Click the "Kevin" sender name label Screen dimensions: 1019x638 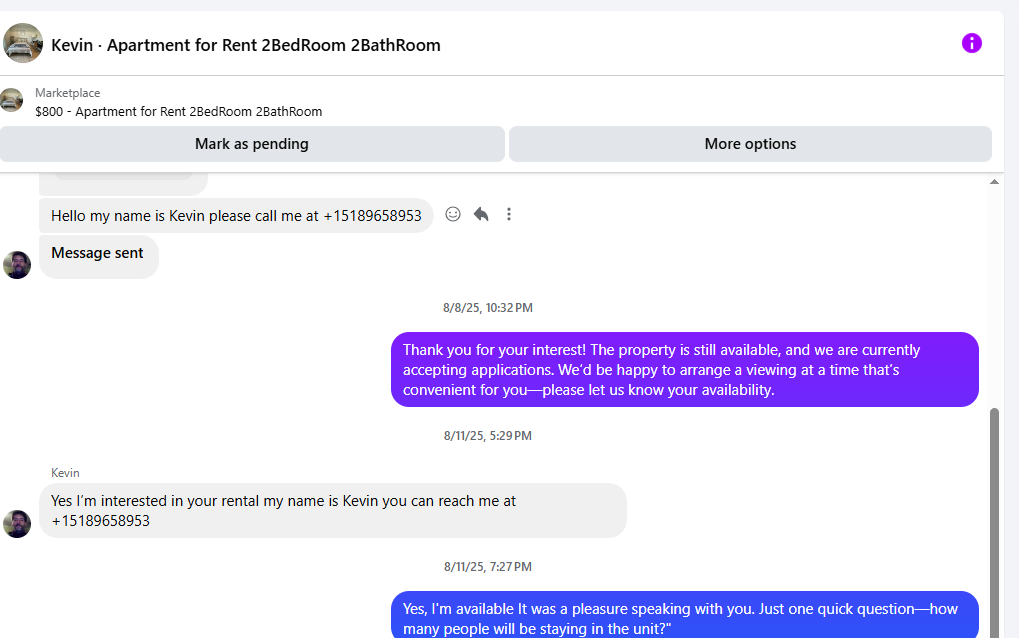tap(65, 473)
